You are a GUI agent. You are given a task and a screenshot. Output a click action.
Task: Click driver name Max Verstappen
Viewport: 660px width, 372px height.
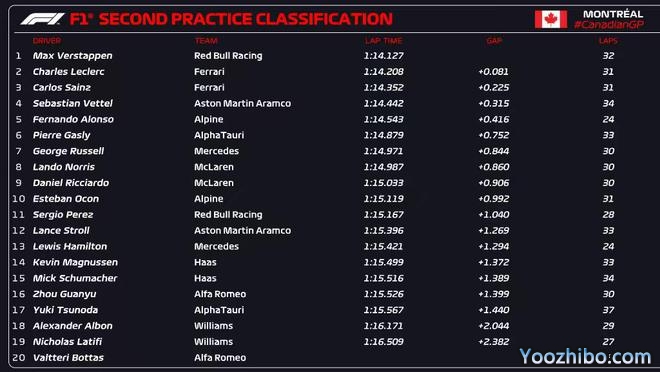point(72,56)
